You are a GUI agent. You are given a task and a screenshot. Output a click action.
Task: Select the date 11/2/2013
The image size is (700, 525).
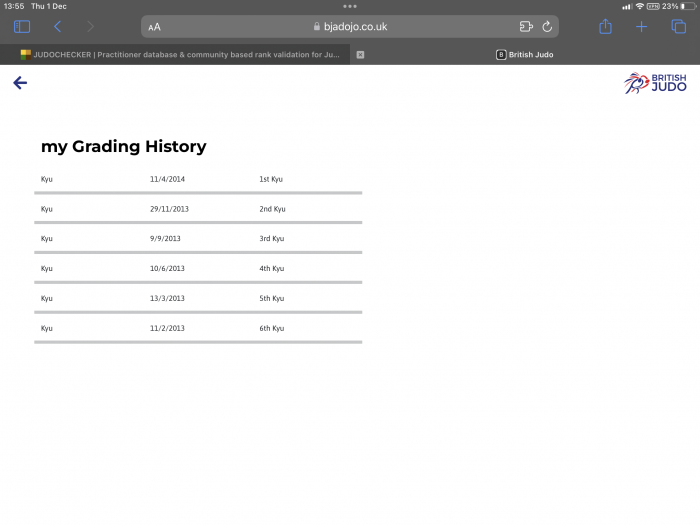167,328
